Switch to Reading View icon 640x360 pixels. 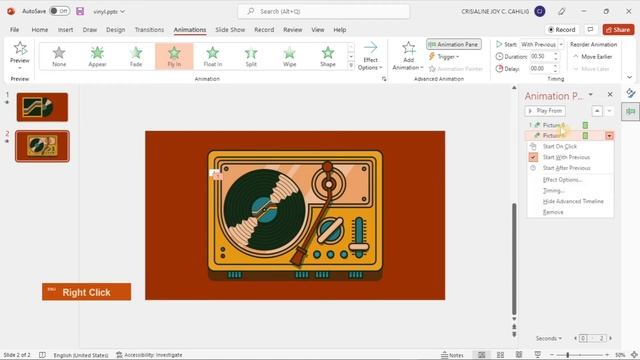point(519,355)
